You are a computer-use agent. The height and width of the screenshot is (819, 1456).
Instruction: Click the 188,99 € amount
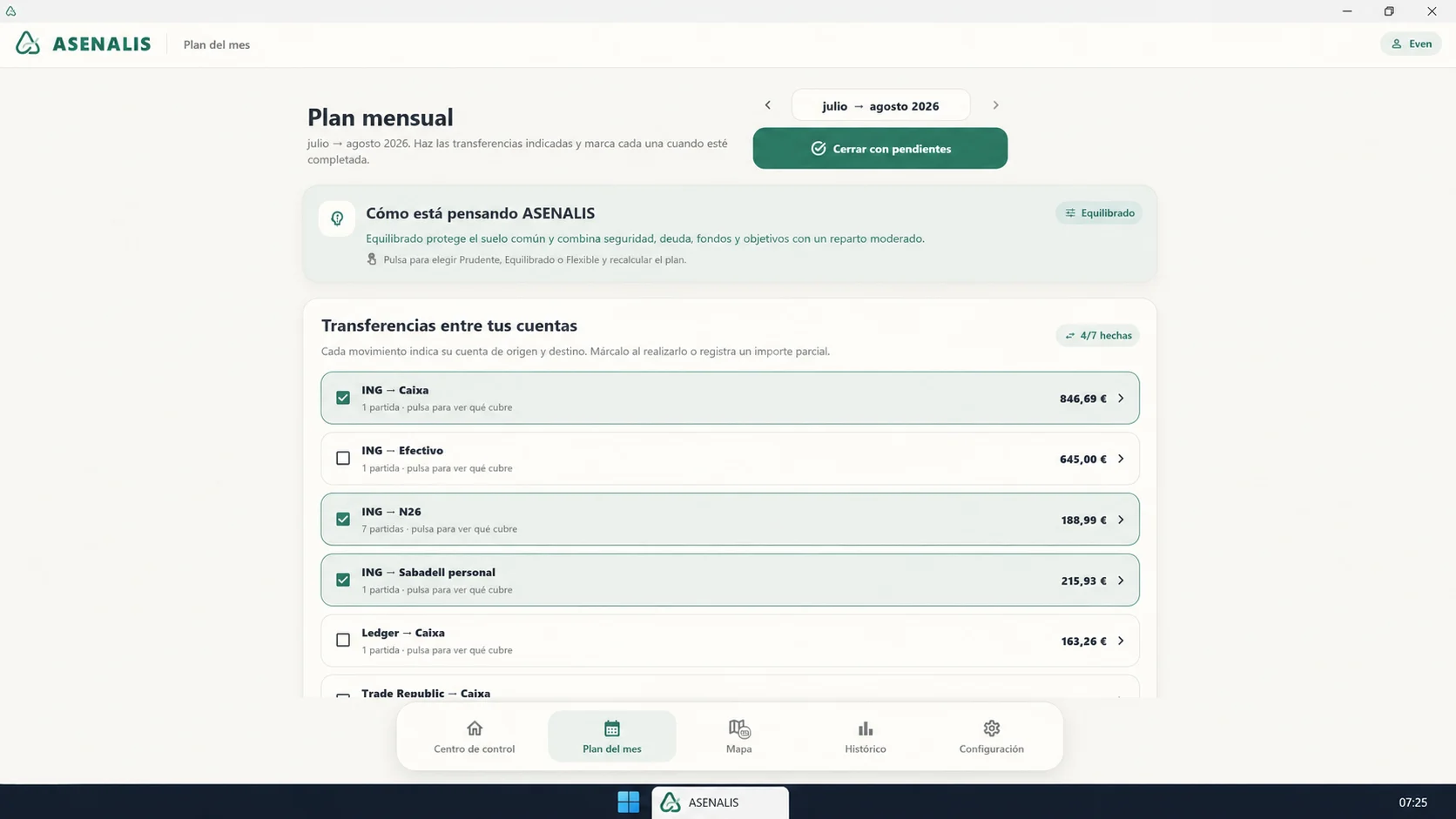point(1084,520)
